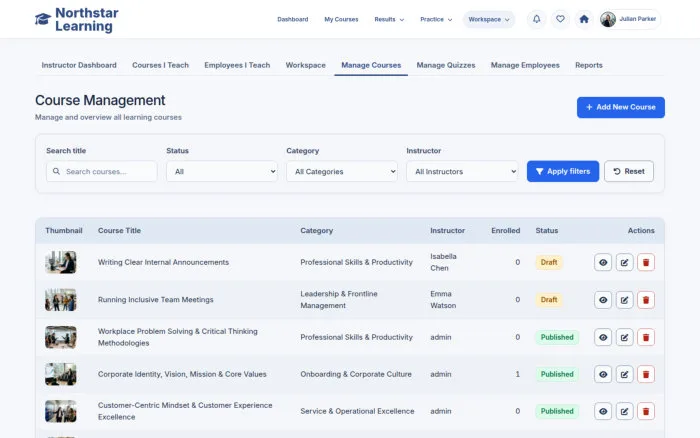
Task: Click Apply filters button
Action: click(x=563, y=171)
